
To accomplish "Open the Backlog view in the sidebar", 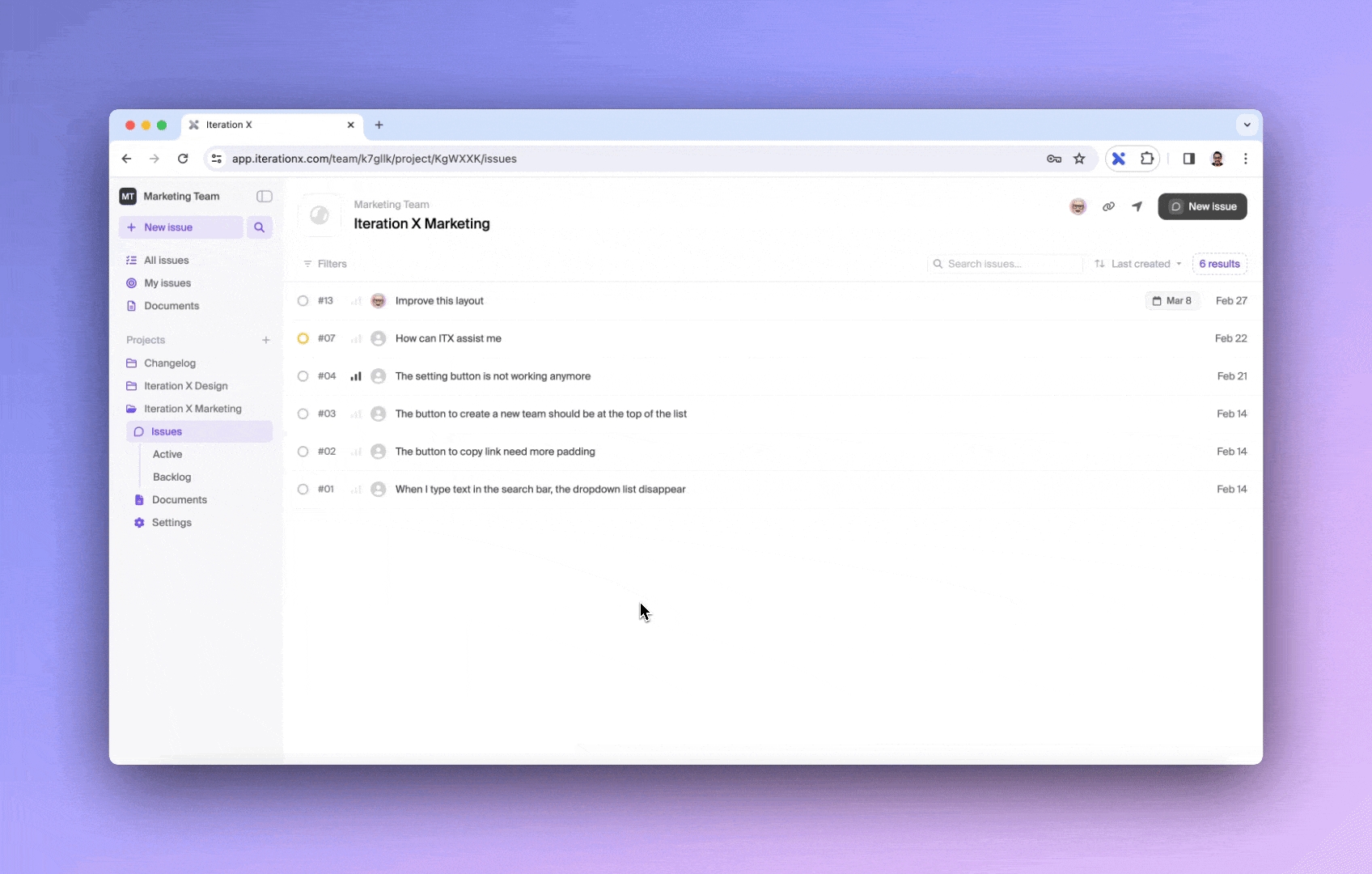I will pos(171,477).
